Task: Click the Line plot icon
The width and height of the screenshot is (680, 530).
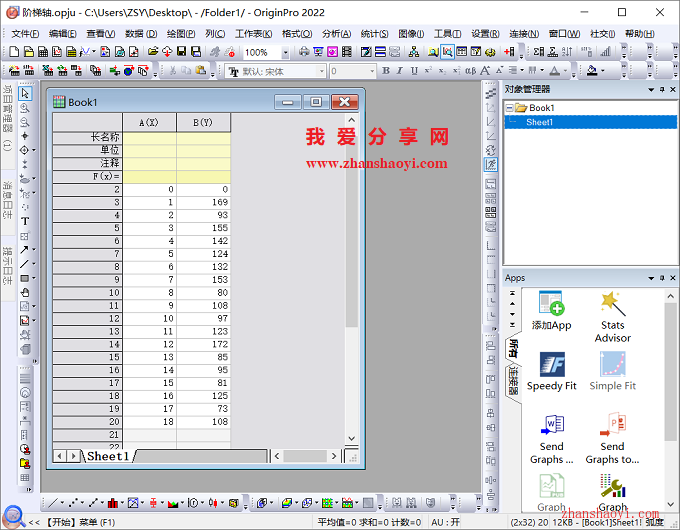Action: pyautogui.click(x=53, y=503)
